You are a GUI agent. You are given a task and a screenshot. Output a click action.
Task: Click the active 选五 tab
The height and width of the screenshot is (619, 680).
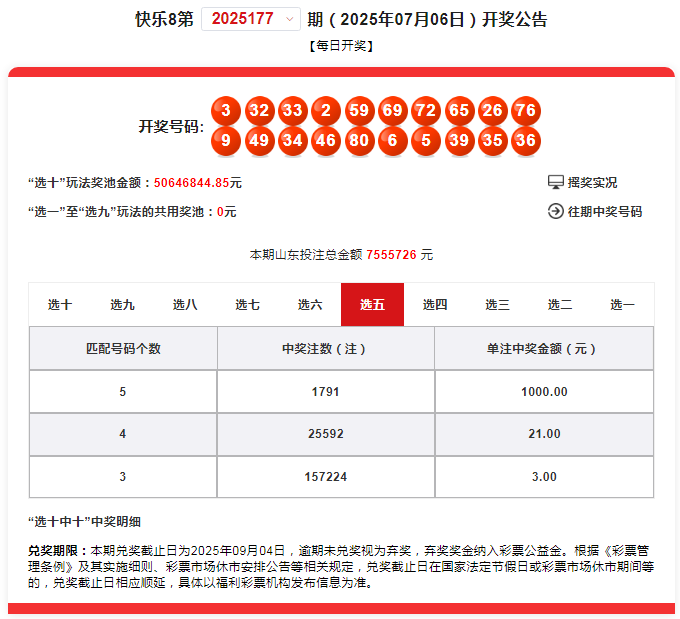(x=373, y=305)
